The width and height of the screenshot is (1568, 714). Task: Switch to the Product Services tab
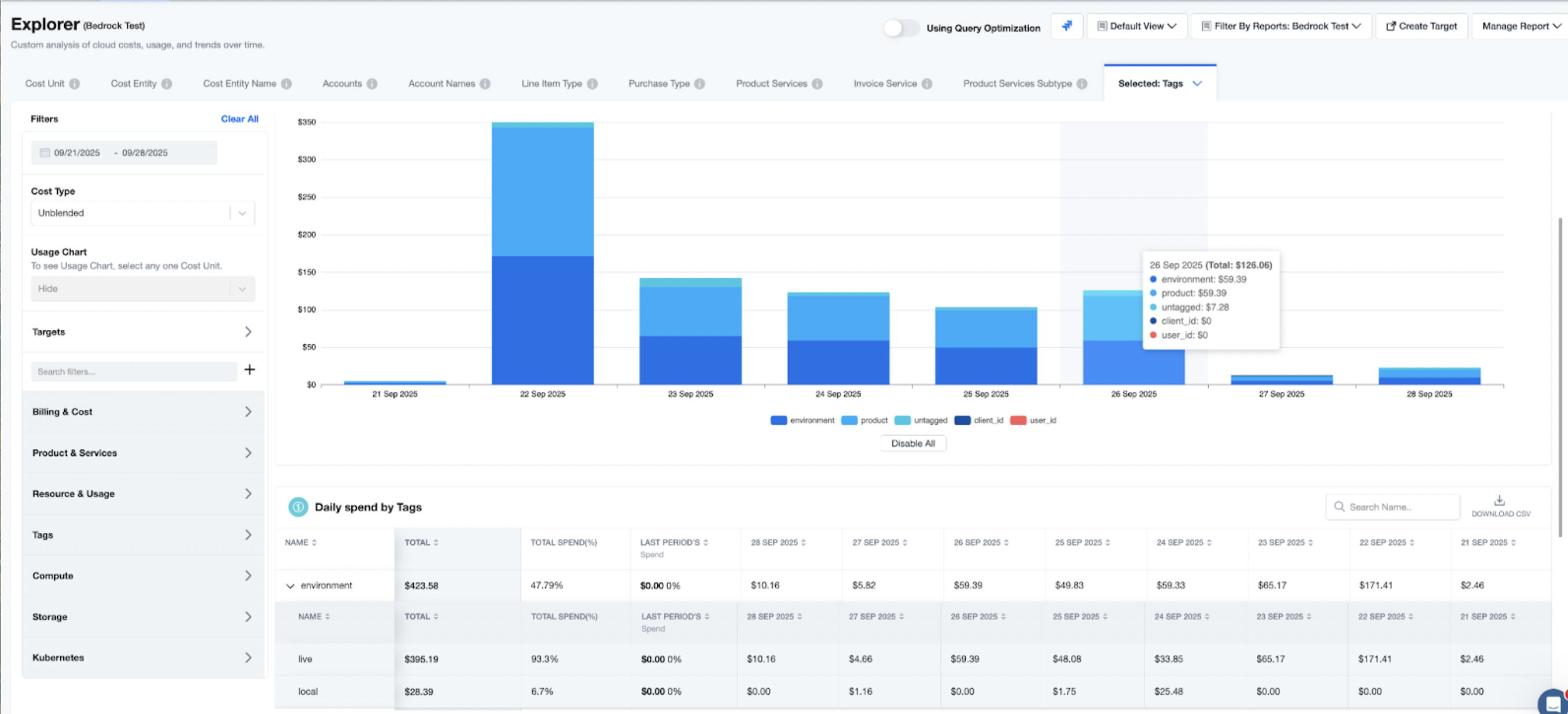pos(771,84)
